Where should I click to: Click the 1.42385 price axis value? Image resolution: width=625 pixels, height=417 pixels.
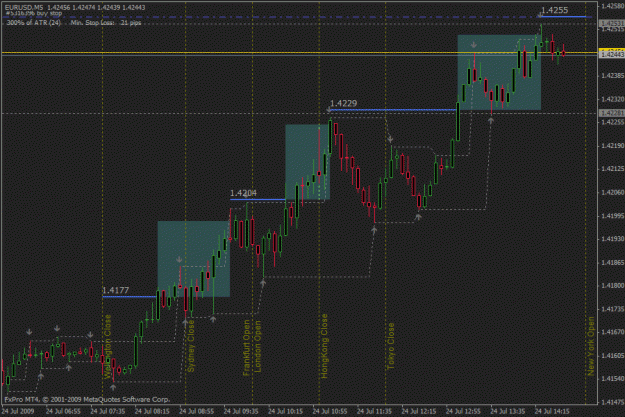point(613,75)
